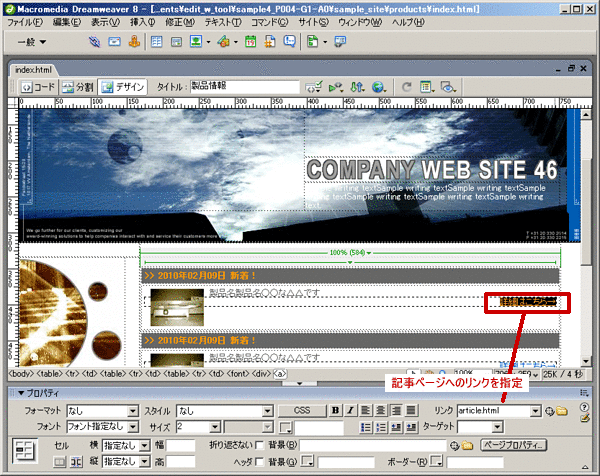Screen dimensions: 600x476
Task: Select the index.html document tab
Action: 33,70
